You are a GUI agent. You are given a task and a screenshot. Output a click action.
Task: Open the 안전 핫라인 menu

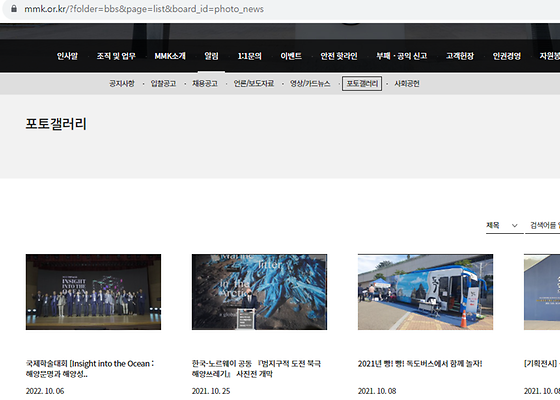(339, 56)
